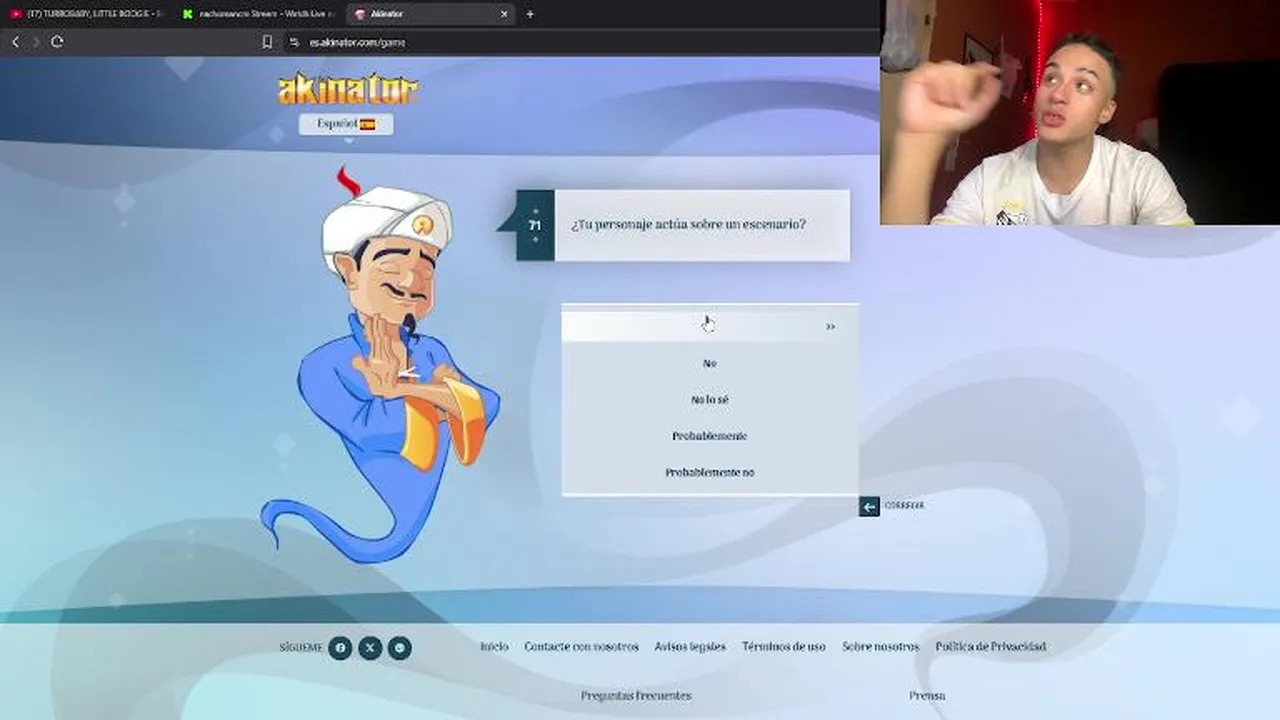Click the Corregir back arrow icon

(869, 507)
